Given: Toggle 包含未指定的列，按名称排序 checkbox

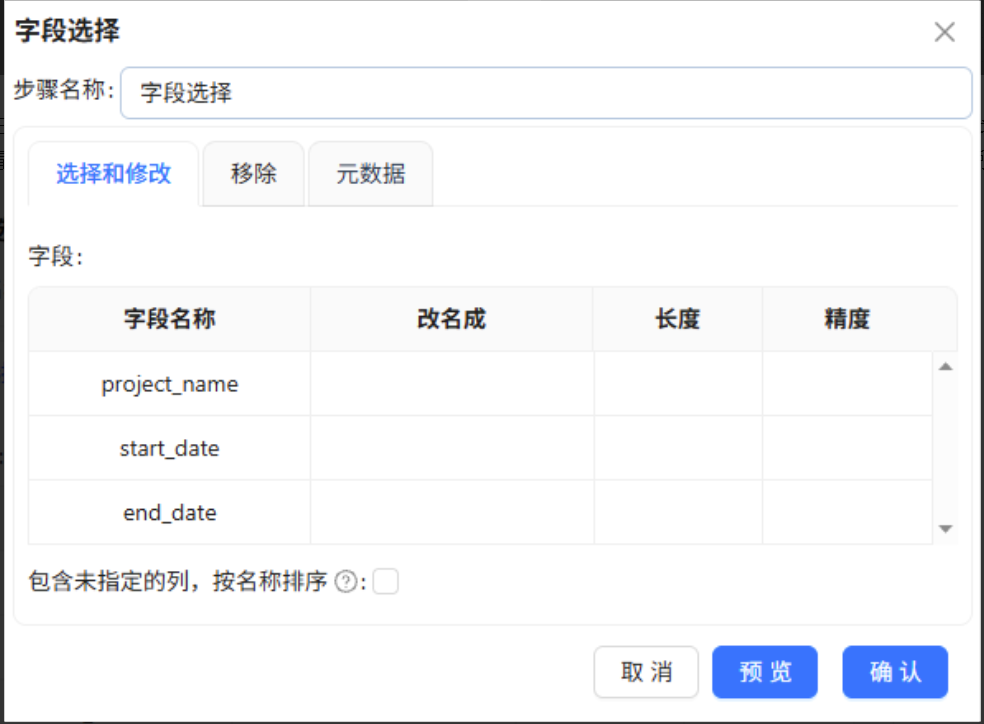Looking at the screenshot, I should (385, 581).
